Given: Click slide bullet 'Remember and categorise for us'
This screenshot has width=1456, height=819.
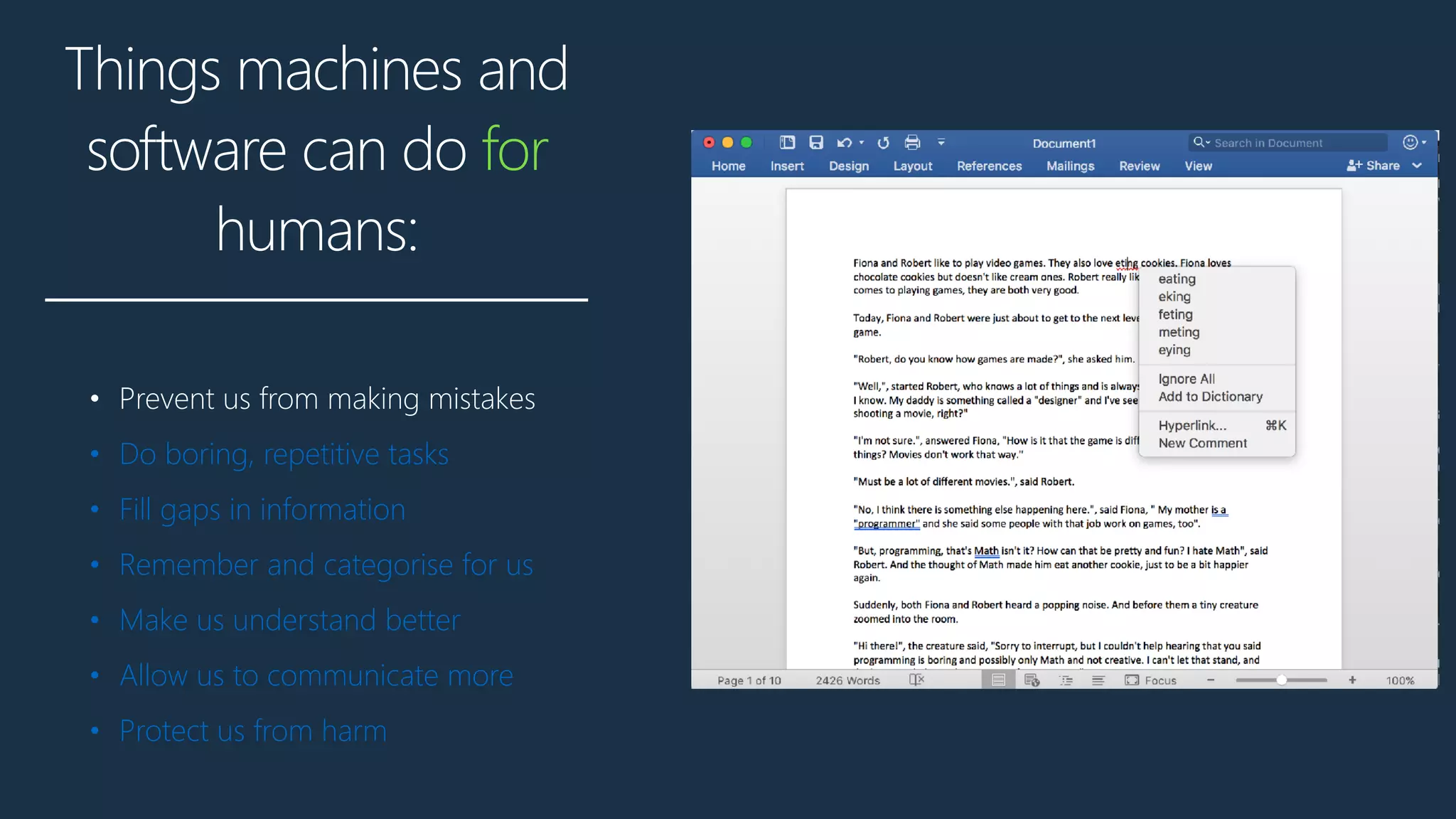Looking at the screenshot, I should (x=326, y=565).
